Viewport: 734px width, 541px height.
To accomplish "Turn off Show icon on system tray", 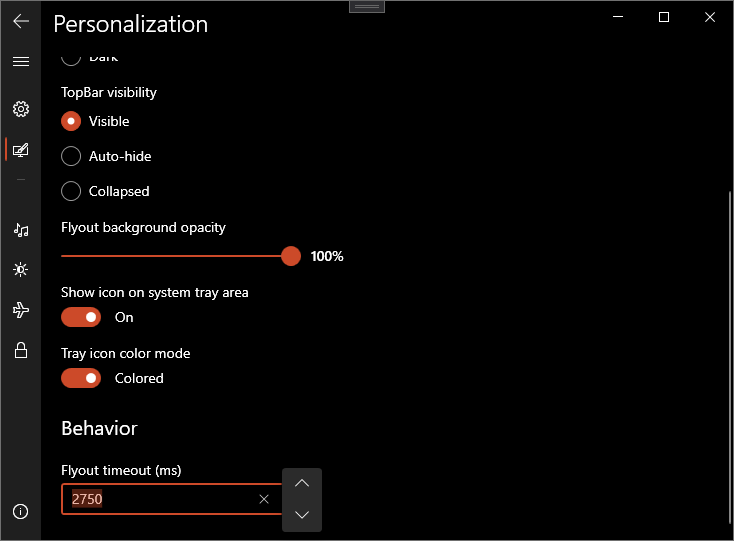I will coord(81,317).
